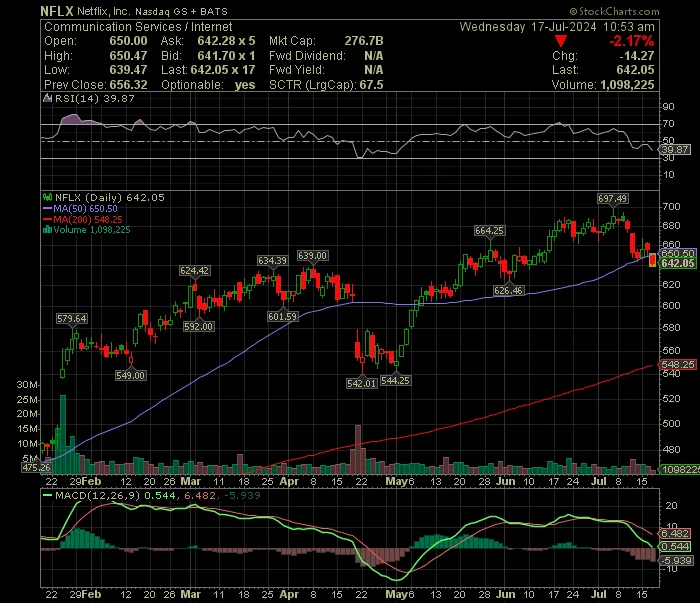Click the NFLX (Daily) candlestick legend icon
700x603 pixels.
pyautogui.click(x=47, y=197)
